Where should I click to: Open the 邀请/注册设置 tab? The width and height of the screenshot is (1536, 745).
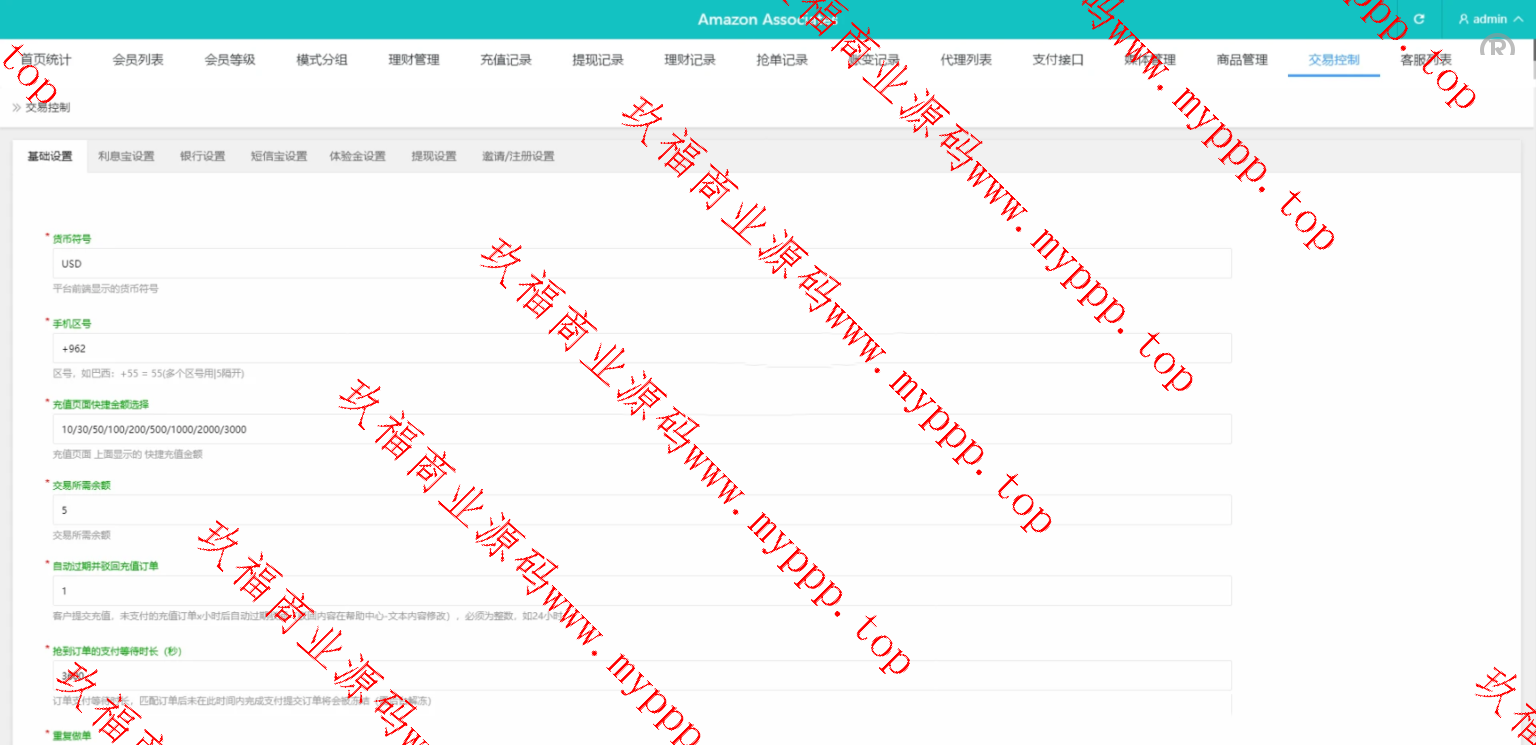click(x=518, y=156)
